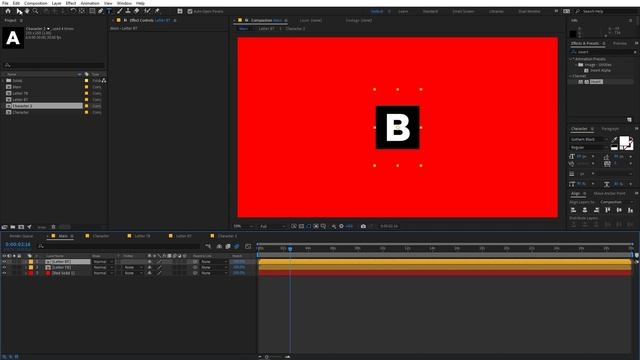The image size is (640, 360).
Task: Open the Effect menu
Action: coord(71,3)
